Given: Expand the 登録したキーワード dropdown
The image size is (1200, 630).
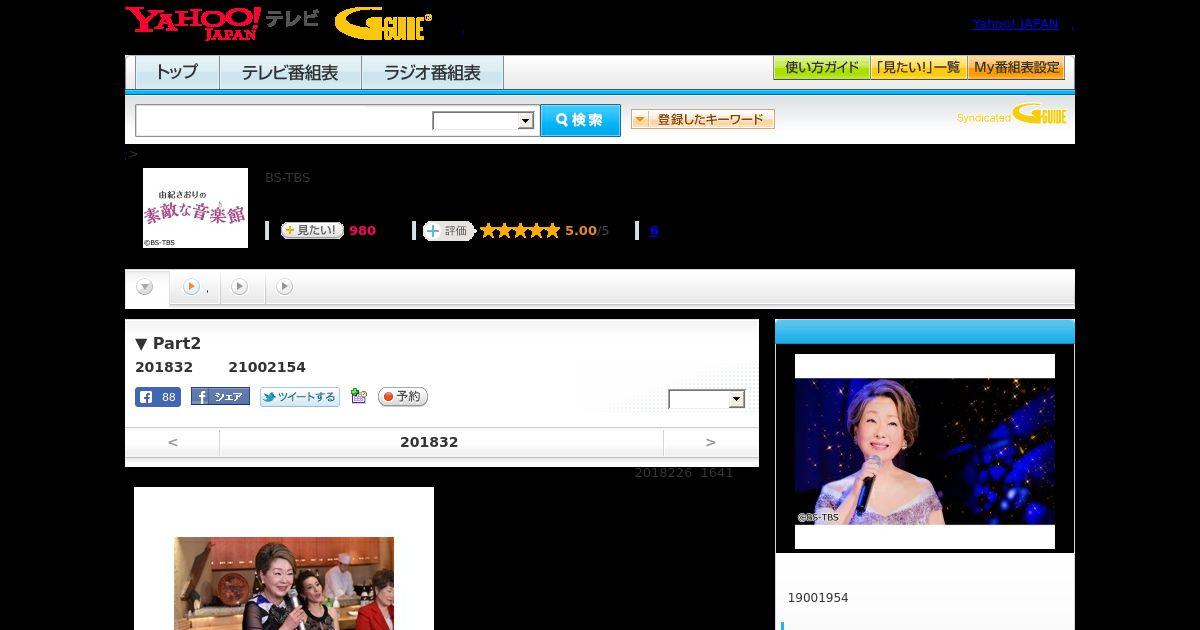Looking at the screenshot, I should click(703, 119).
